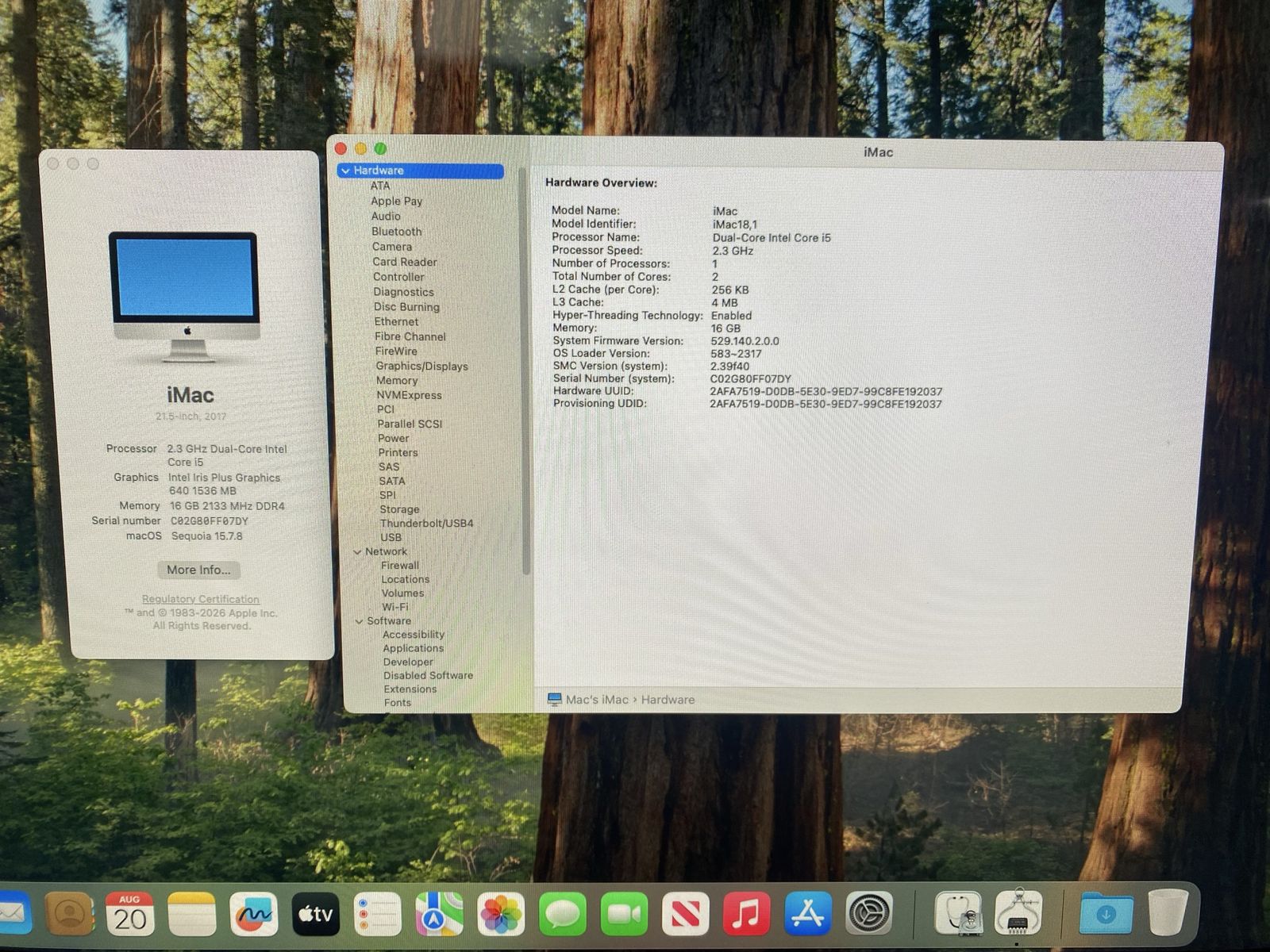Click the sidebar scrollbar in System Information
This screenshot has width=1270, height=952.
[524, 370]
